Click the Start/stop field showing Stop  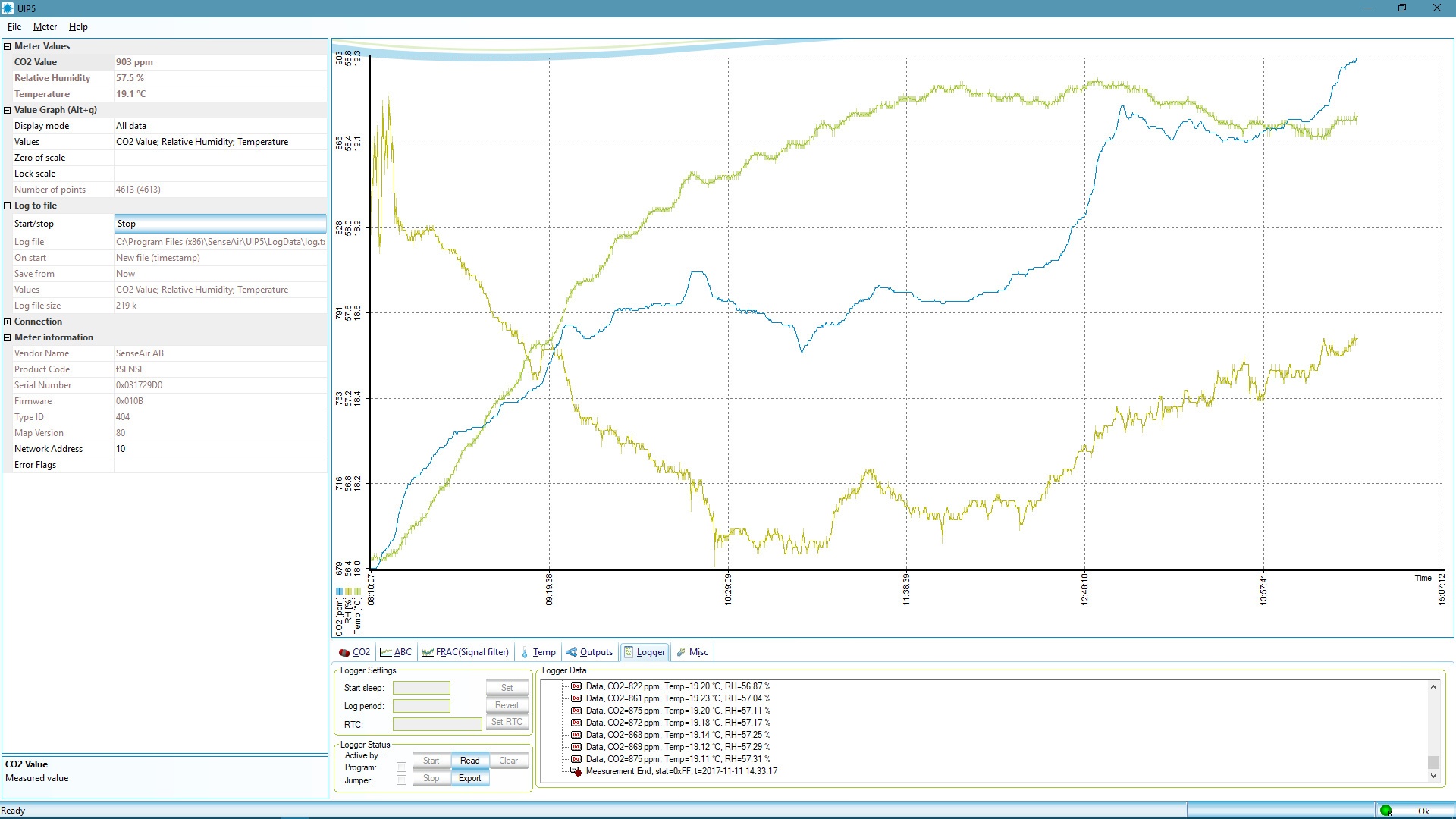[220, 224]
